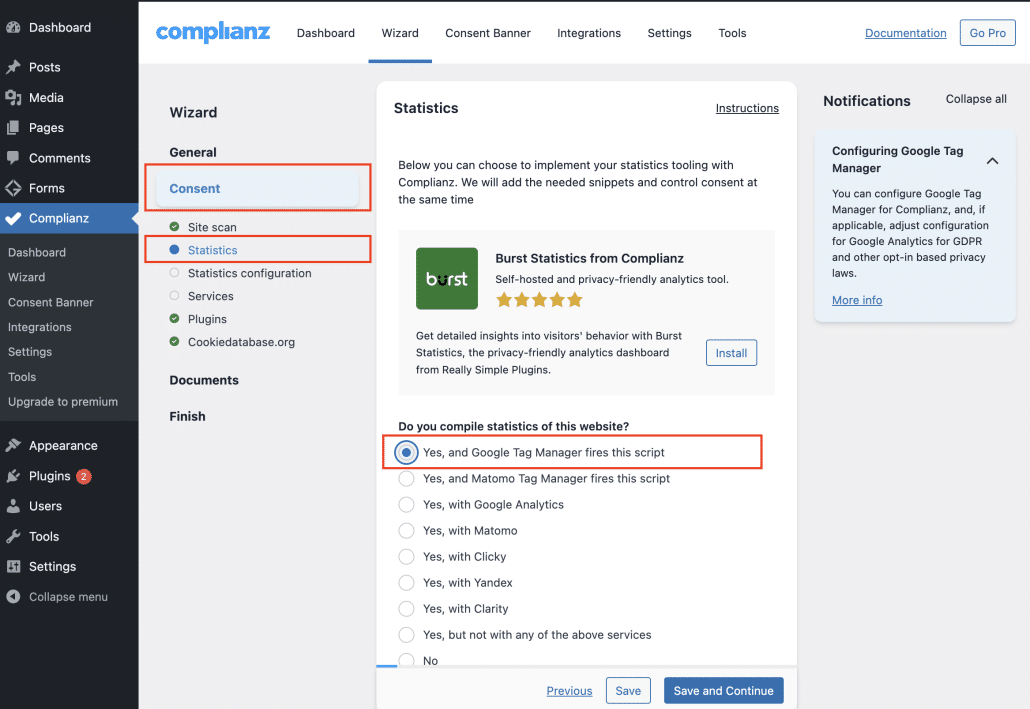1030x709 pixels.
Task: Open Upgrade to premium in the sidebar
Action: point(63,401)
